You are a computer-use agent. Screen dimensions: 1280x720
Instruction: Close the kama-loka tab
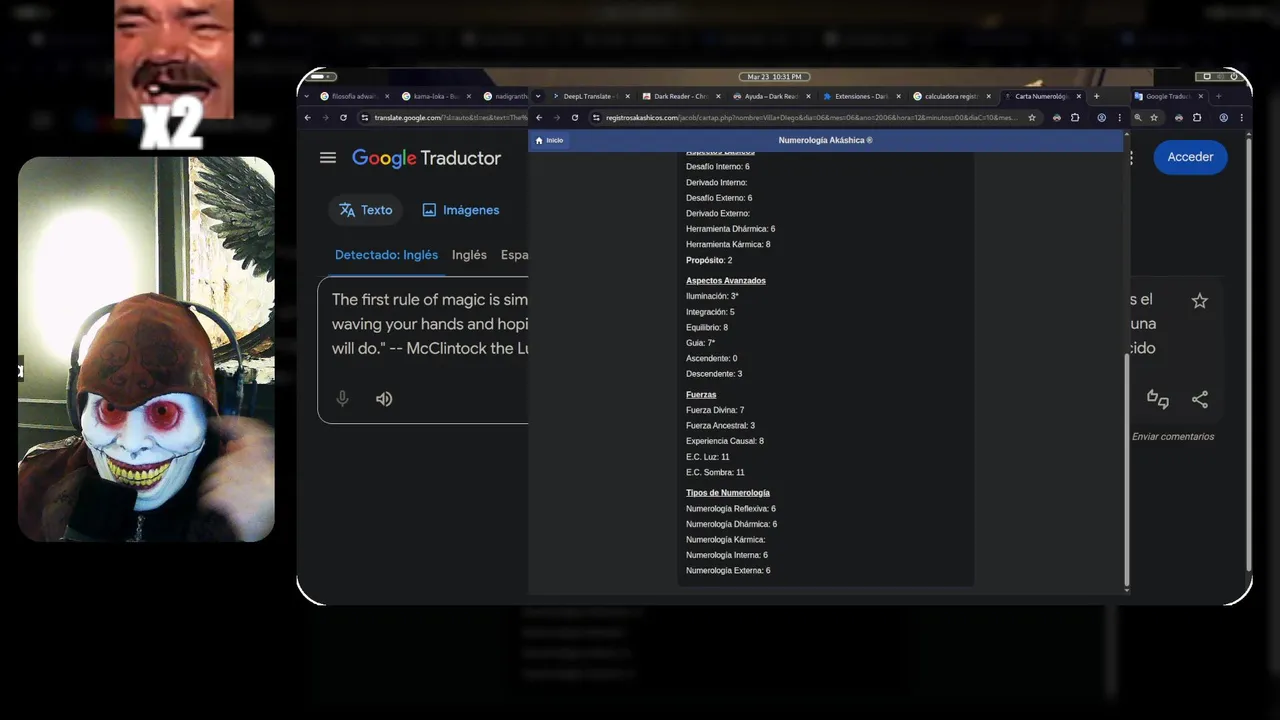click(x=468, y=96)
